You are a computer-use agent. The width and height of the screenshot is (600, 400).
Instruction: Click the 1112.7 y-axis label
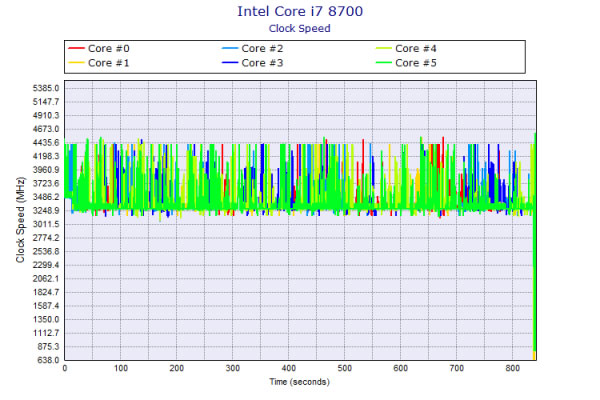(46, 333)
